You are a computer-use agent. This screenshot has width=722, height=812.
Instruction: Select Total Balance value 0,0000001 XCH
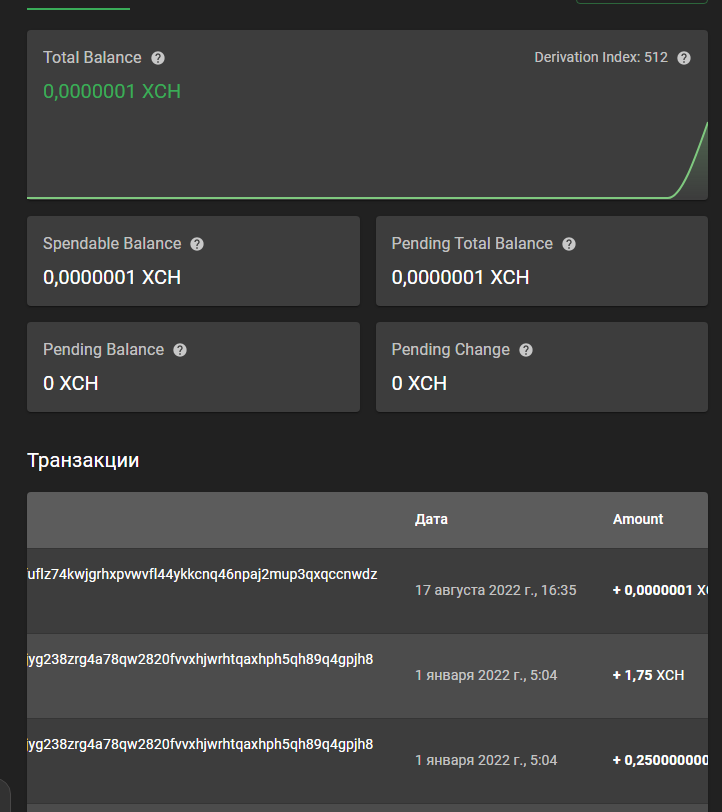[x=112, y=92]
